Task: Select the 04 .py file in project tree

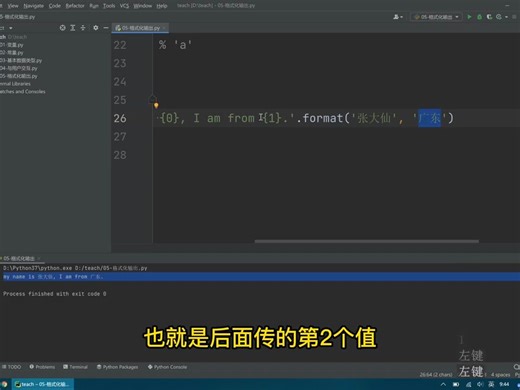Action: pos(19,68)
